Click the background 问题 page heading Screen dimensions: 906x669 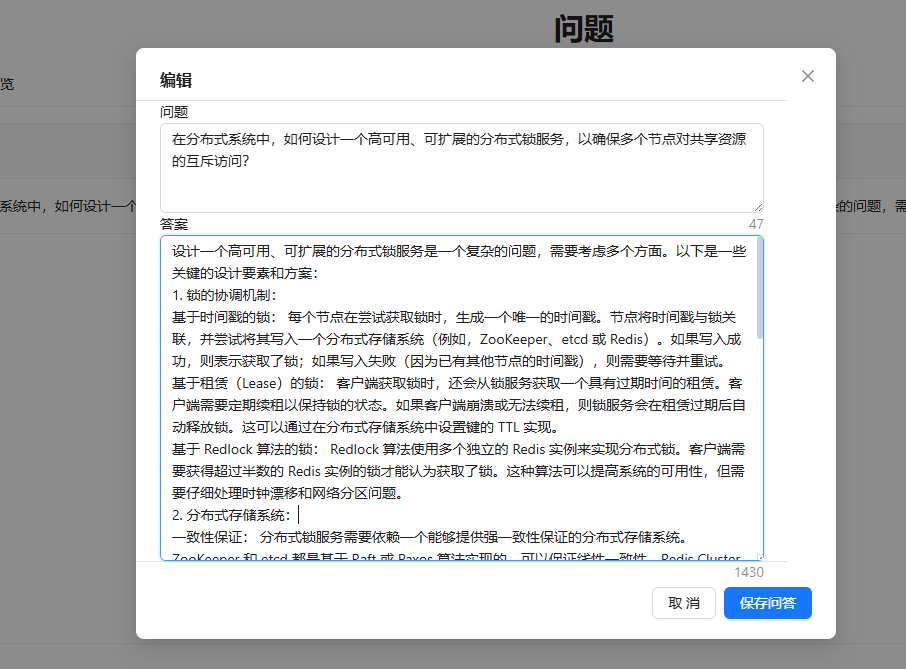click(583, 28)
